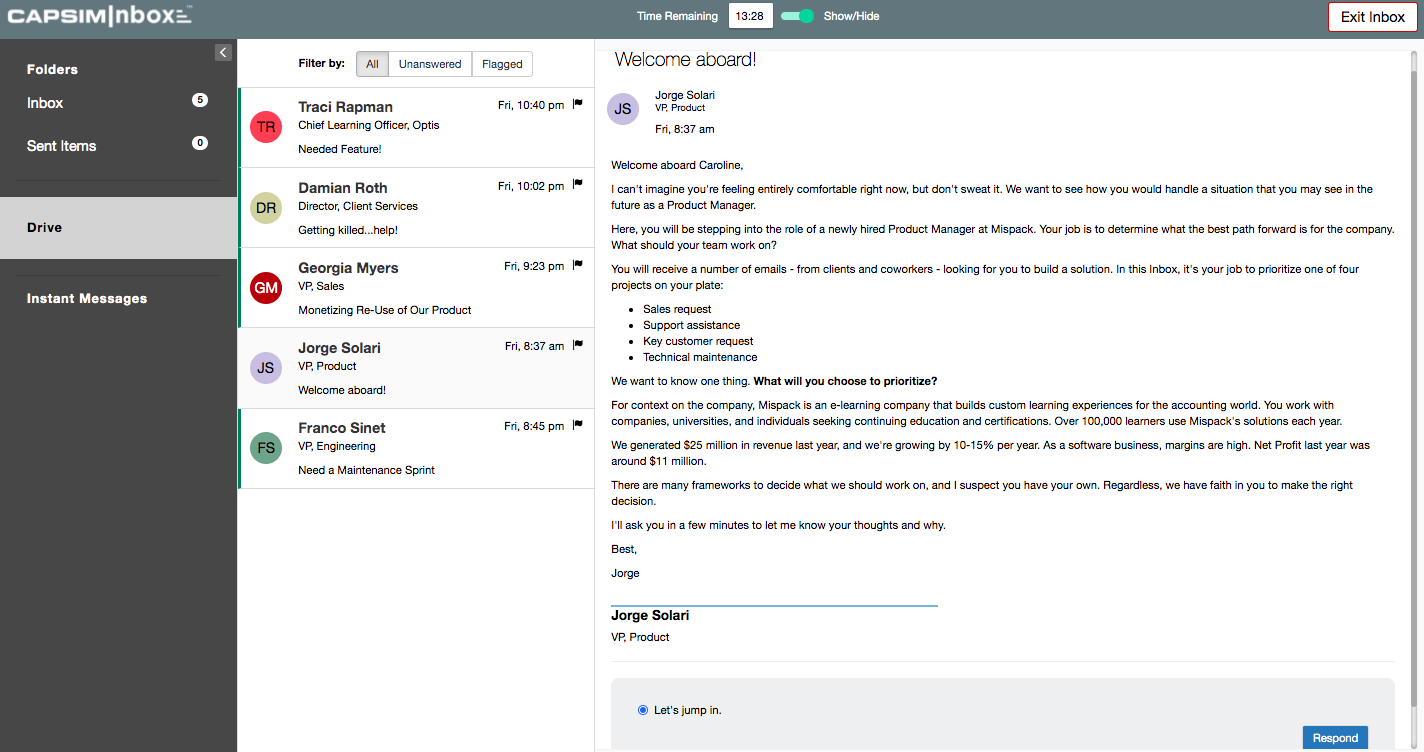Click the TR avatar for Traci Rapman
Screen dimensions: 1424x752
click(x=266, y=127)
